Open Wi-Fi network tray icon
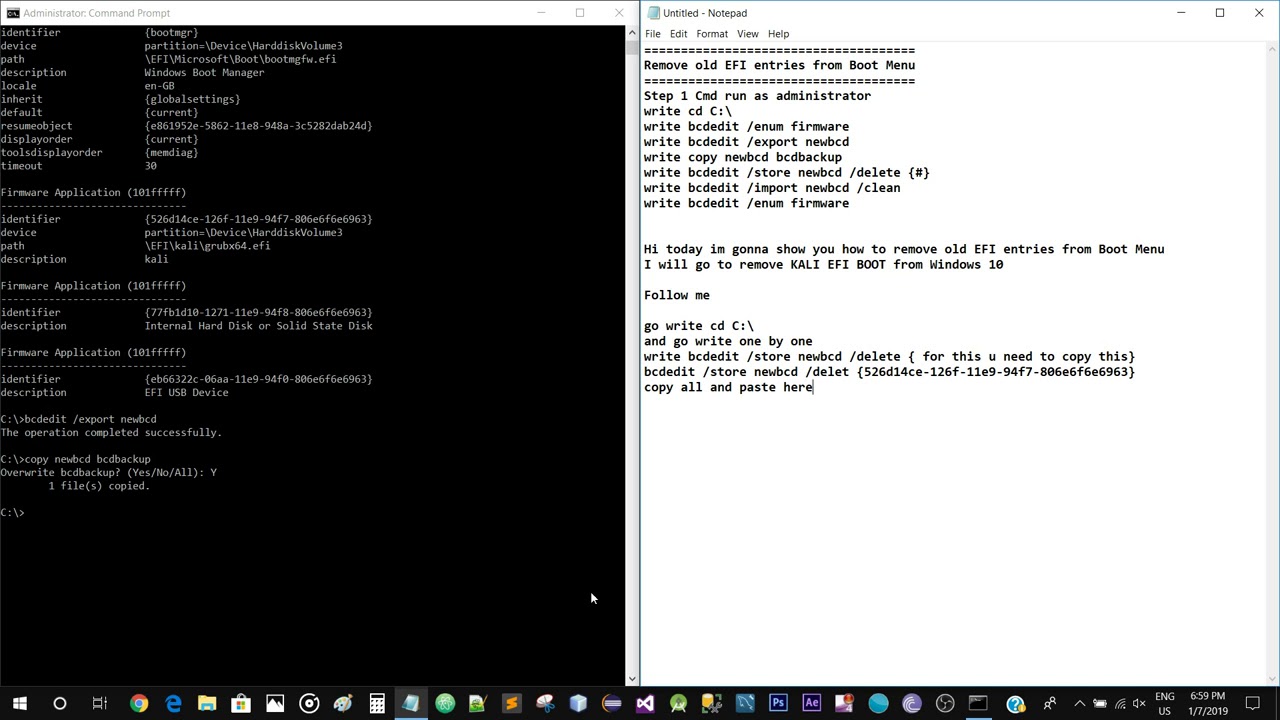The image size is (1280, 720). (x=1119, y=704)
